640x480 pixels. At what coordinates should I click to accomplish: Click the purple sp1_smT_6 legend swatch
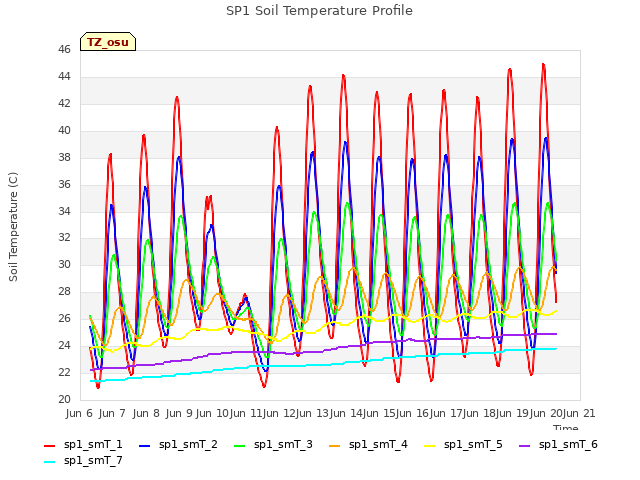pos(524,446)
